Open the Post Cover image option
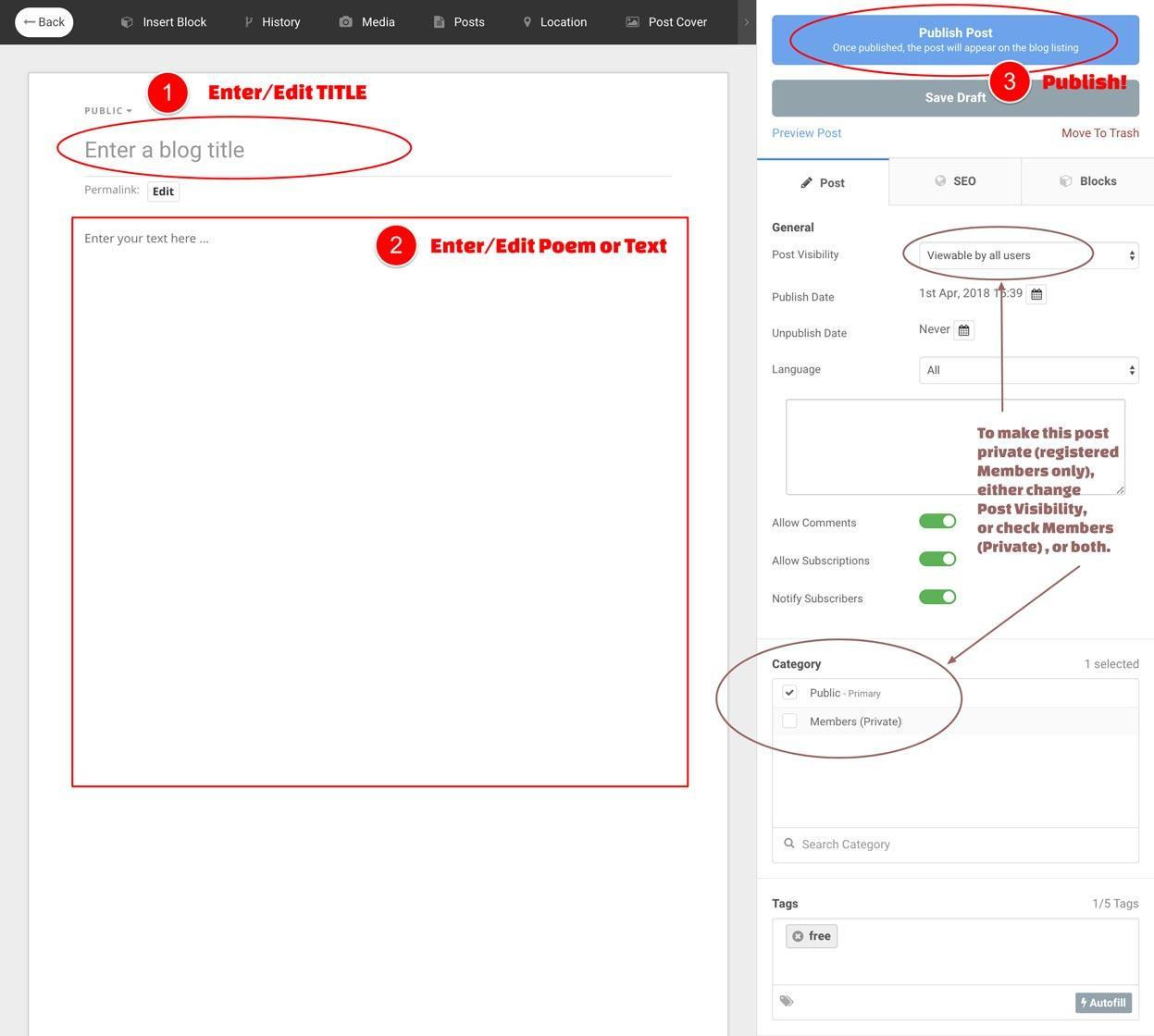This screenshot has width=1154, height=1036. pyautogui.click(x=666, y=22)
